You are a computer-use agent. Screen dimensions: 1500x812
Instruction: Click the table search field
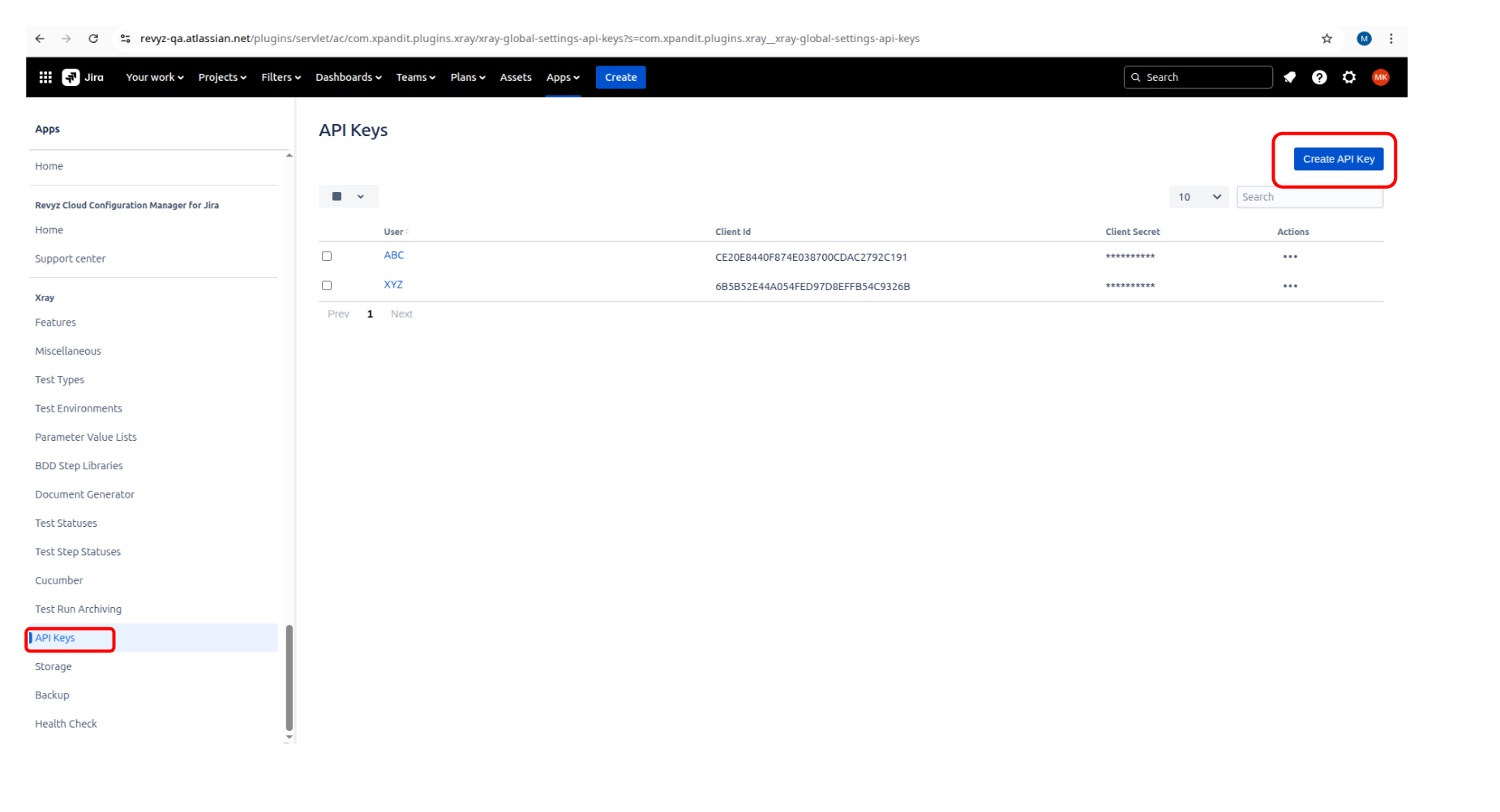1309,197
